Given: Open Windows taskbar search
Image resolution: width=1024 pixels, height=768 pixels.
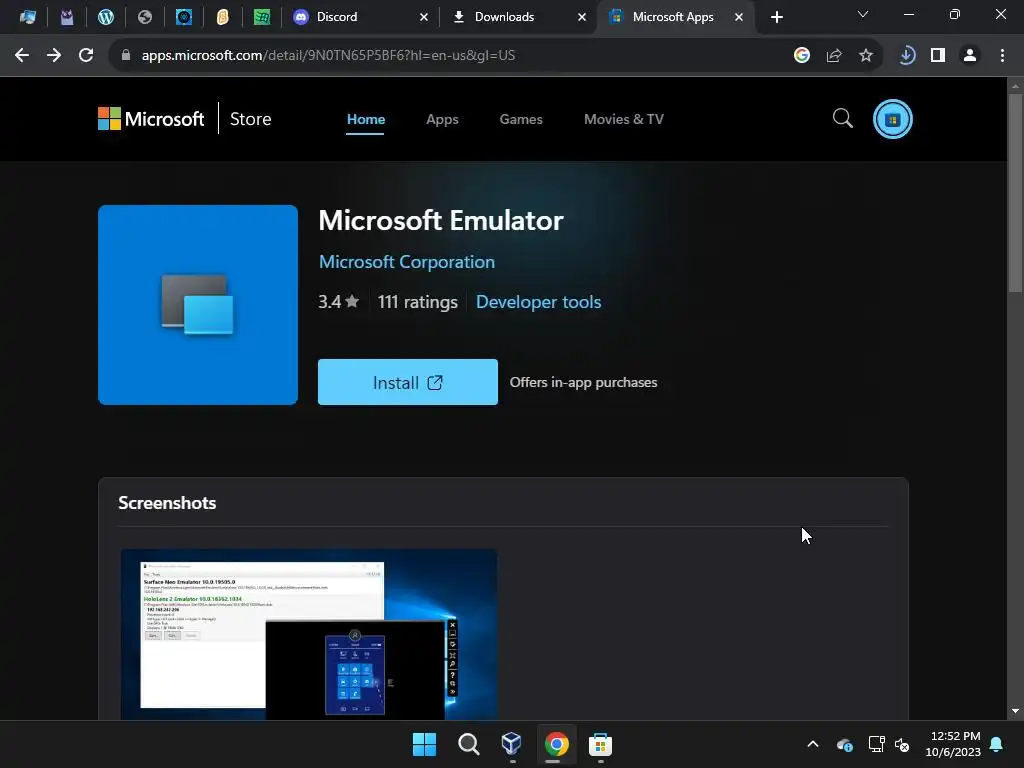Looking at the screenshot, I should (468, 744).
